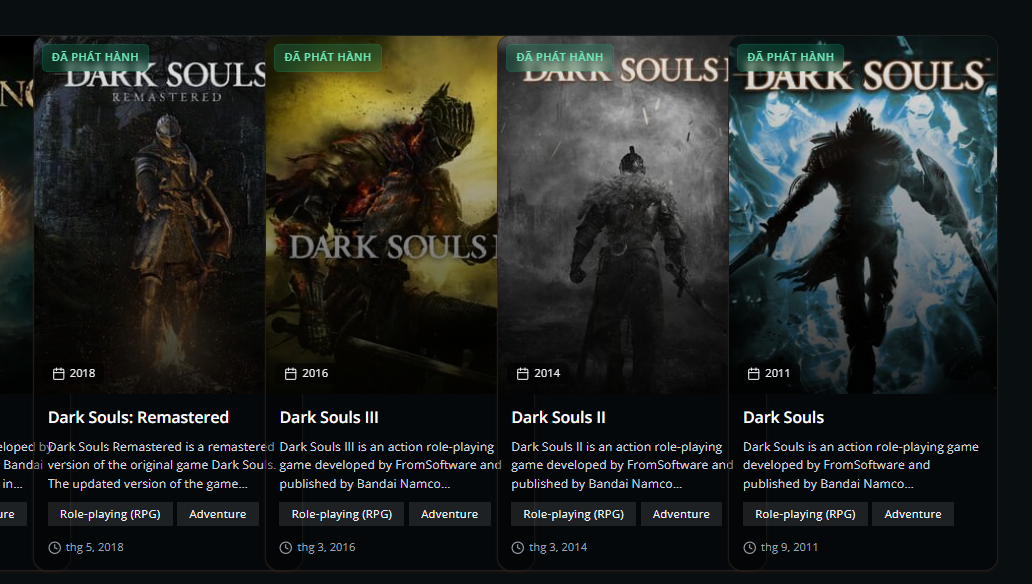Image resolution: width=1032 pixels, height=584 pixels.
Task: Open the Dark Souls: Remastered title link
Action: 138,417
